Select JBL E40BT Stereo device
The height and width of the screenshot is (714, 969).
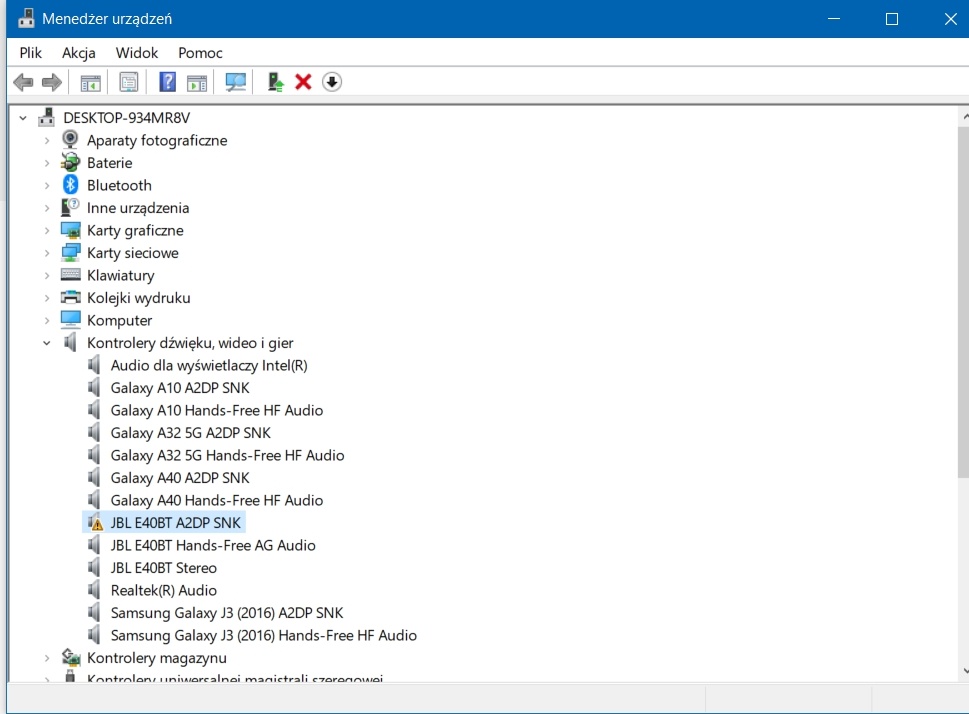(164, 567)
